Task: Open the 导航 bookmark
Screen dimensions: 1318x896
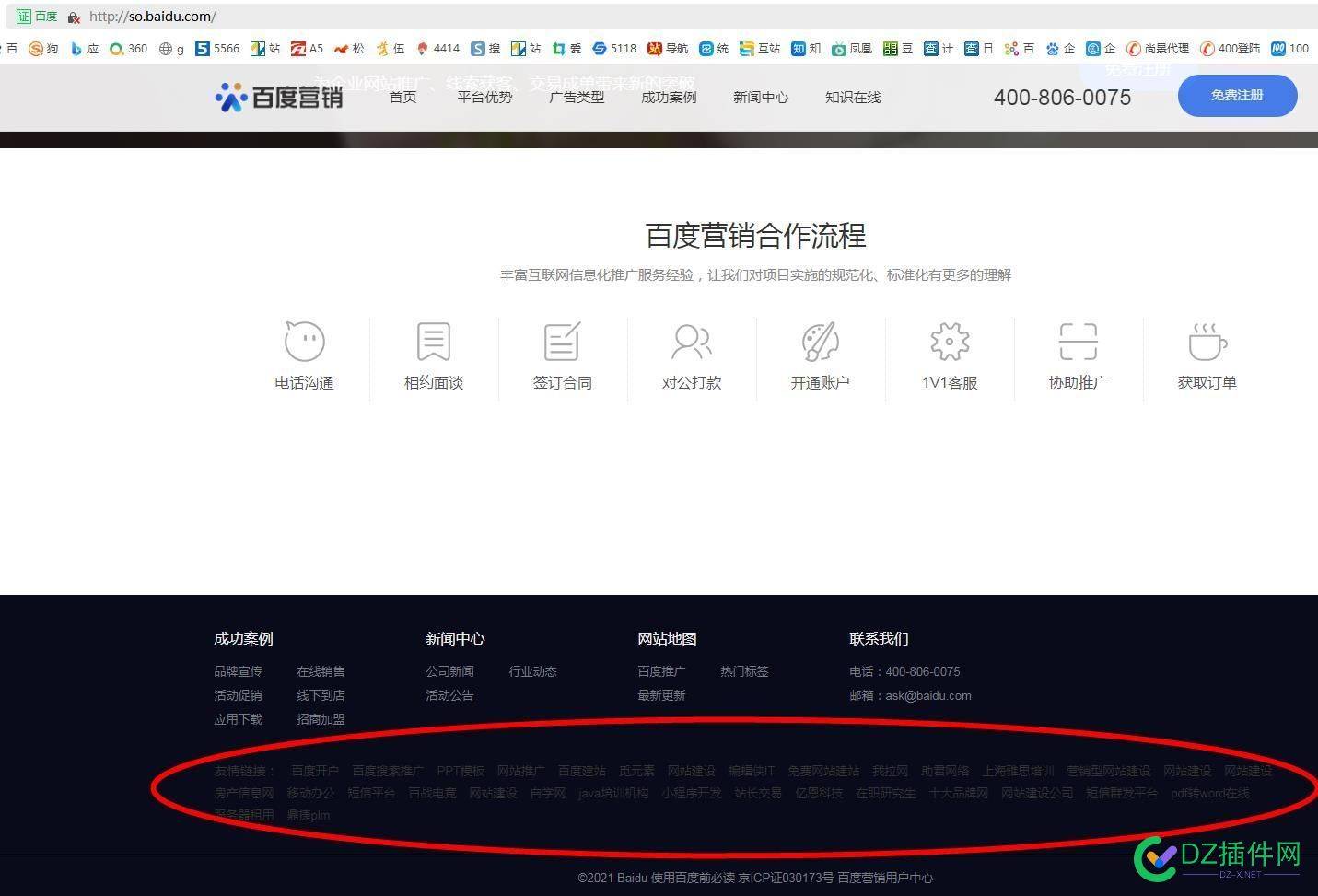Action: click(x=668, y=49)
